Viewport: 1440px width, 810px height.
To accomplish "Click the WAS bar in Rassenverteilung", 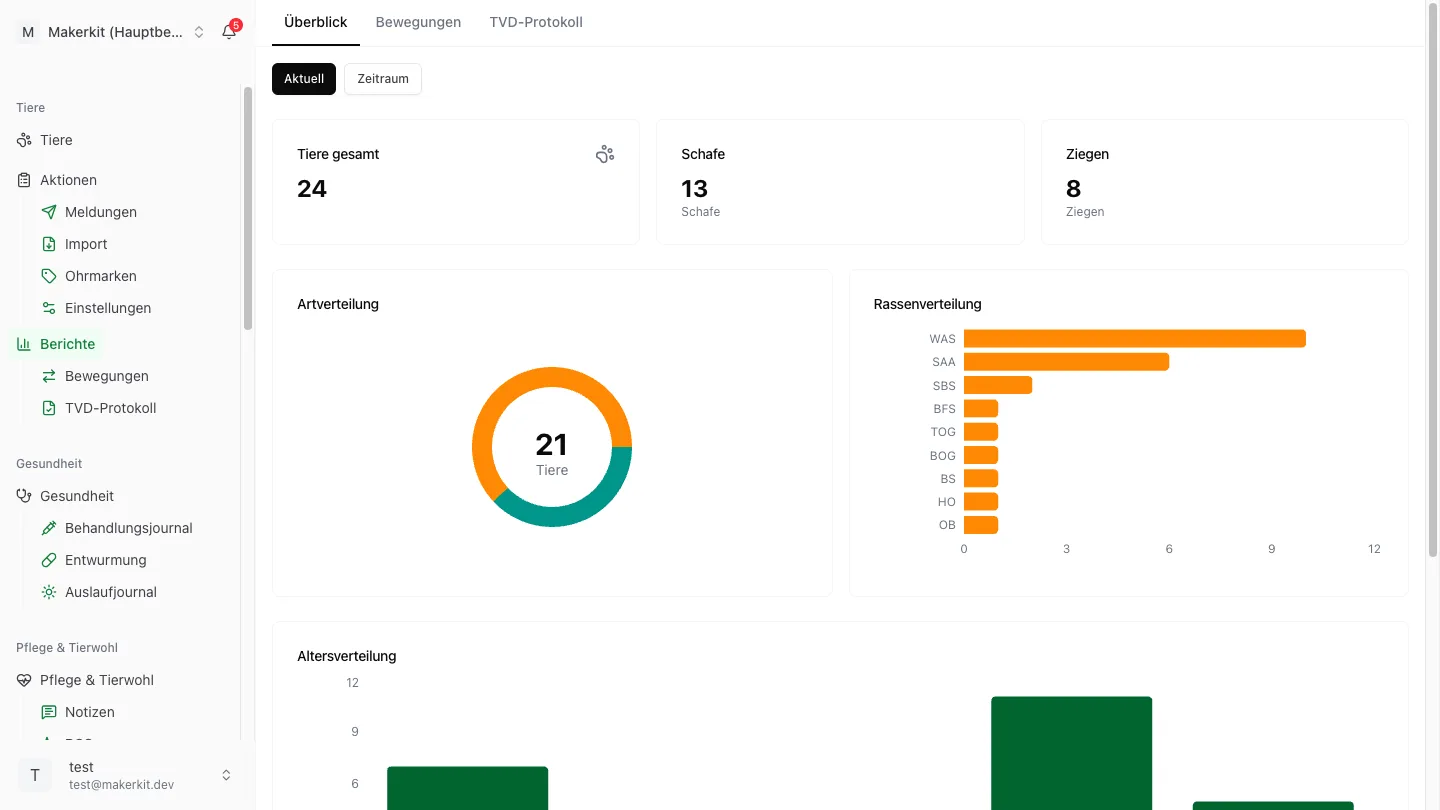I will coord(1135,339).
